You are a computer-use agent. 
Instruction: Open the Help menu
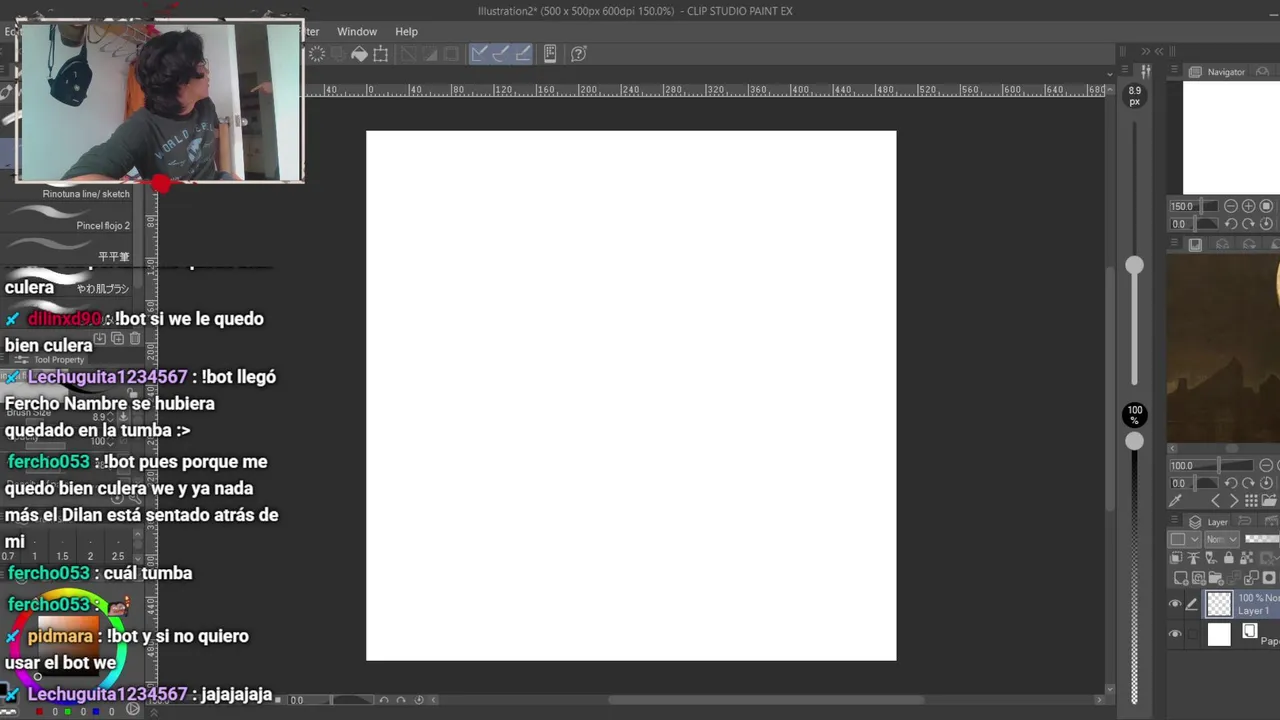click(x=406, y=32)
